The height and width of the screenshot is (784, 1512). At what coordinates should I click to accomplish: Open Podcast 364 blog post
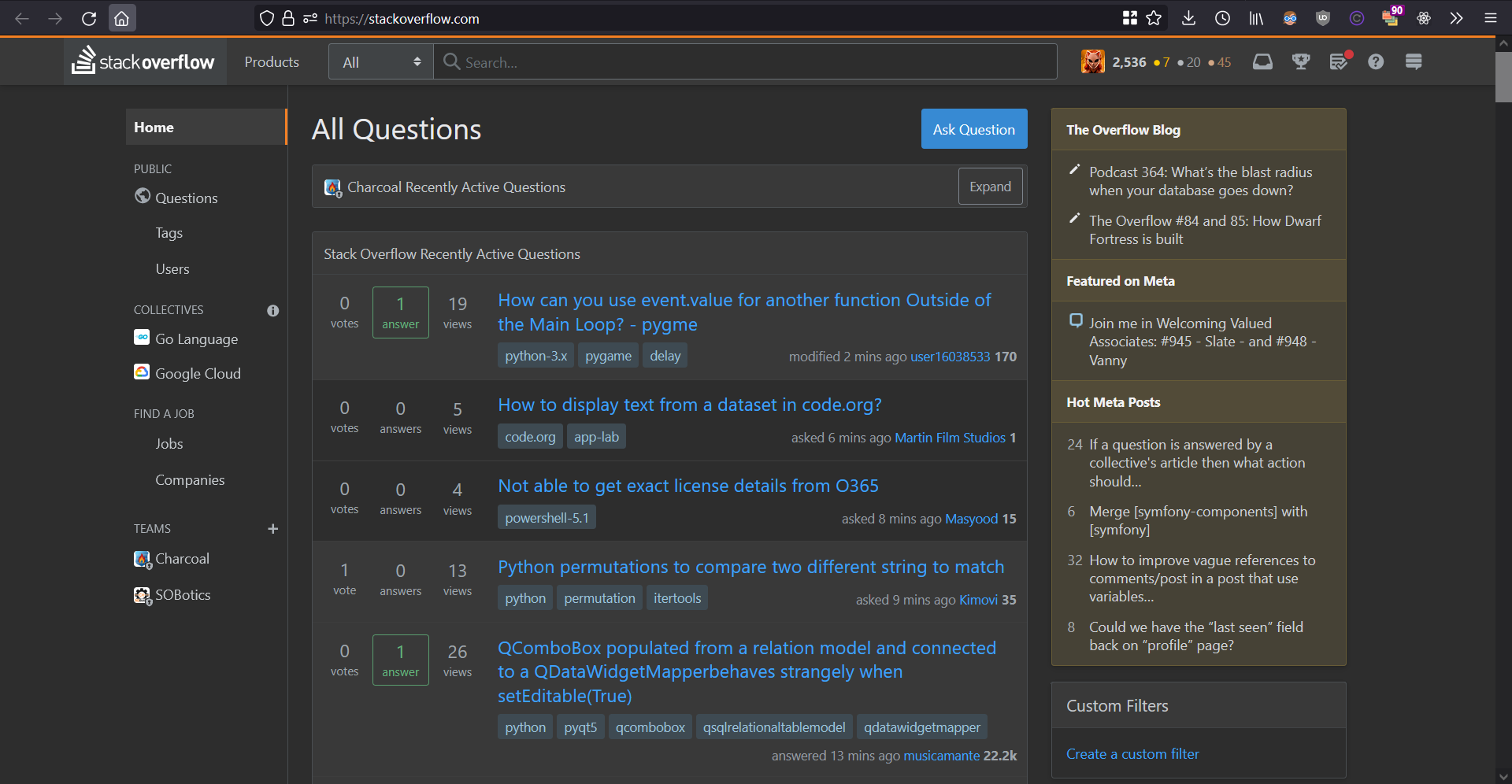pyautogui.click(x=1200, y=181)
